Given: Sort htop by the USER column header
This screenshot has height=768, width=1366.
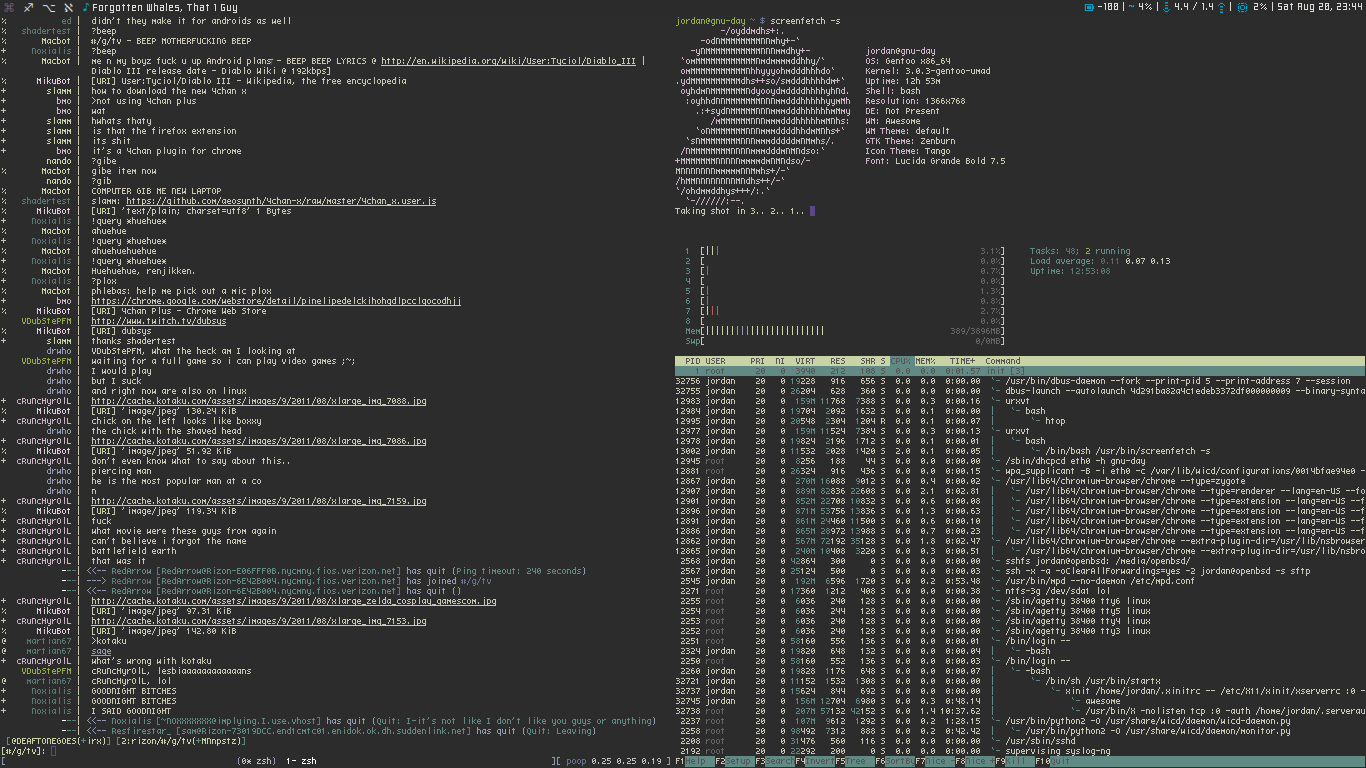Looking at the screenshot, I should click(716, 361).
